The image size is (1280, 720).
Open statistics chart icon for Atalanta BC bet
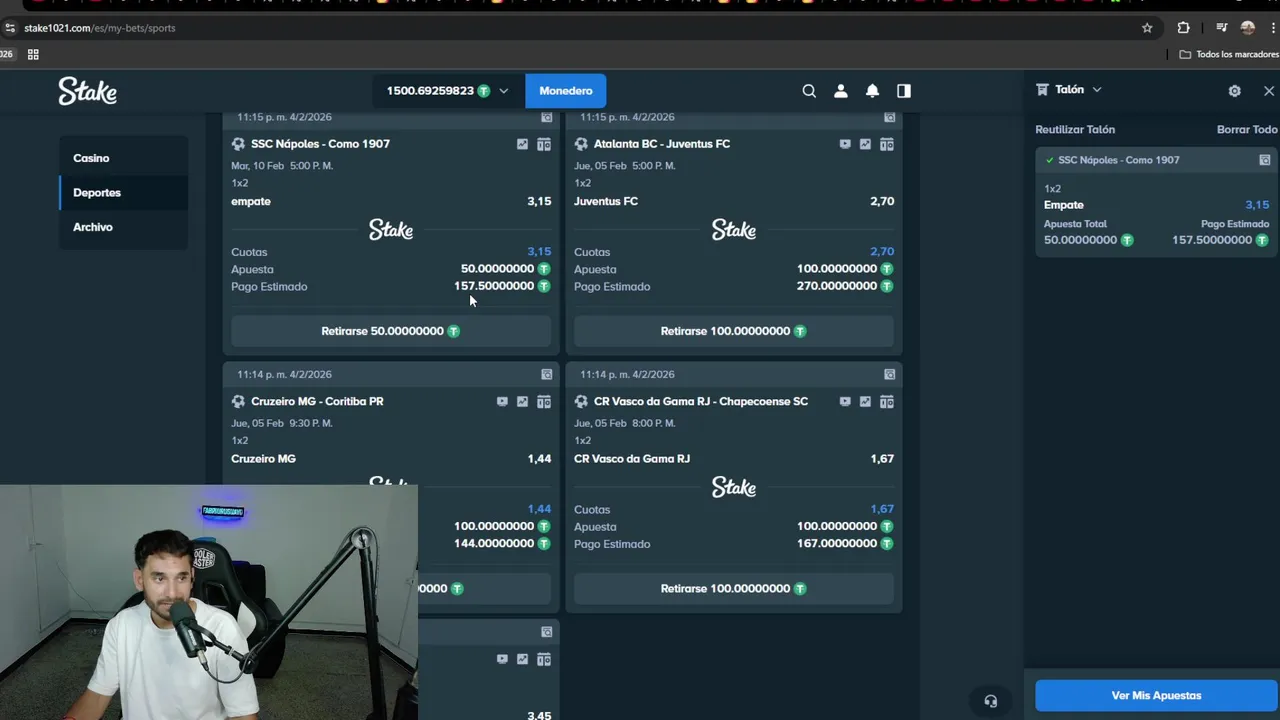point(865,144)
